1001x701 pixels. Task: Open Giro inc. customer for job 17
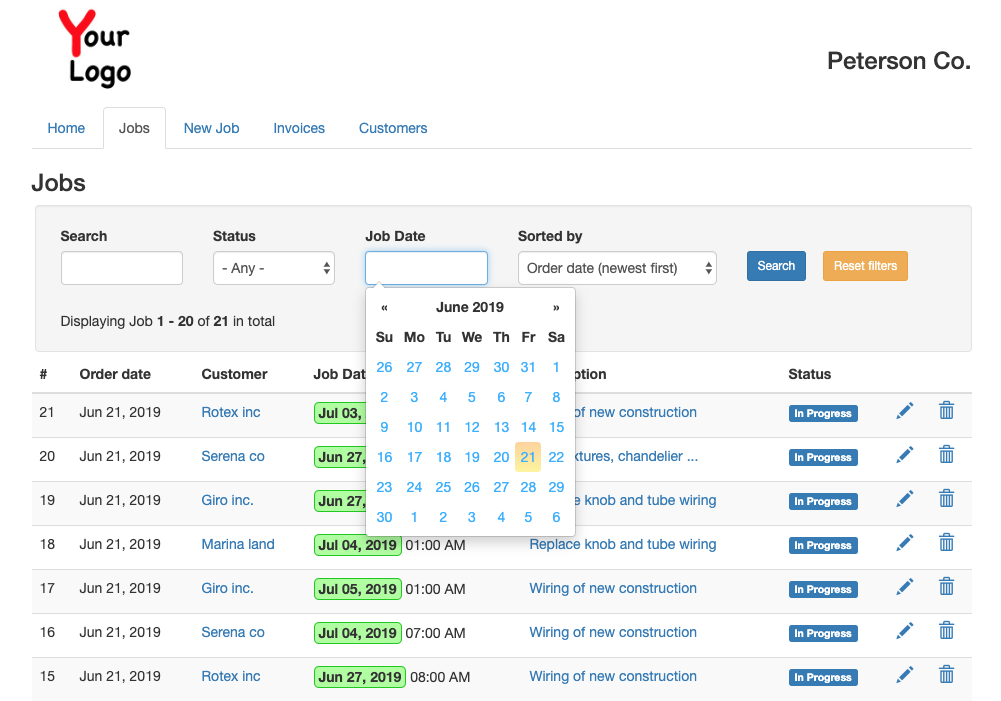227,589
